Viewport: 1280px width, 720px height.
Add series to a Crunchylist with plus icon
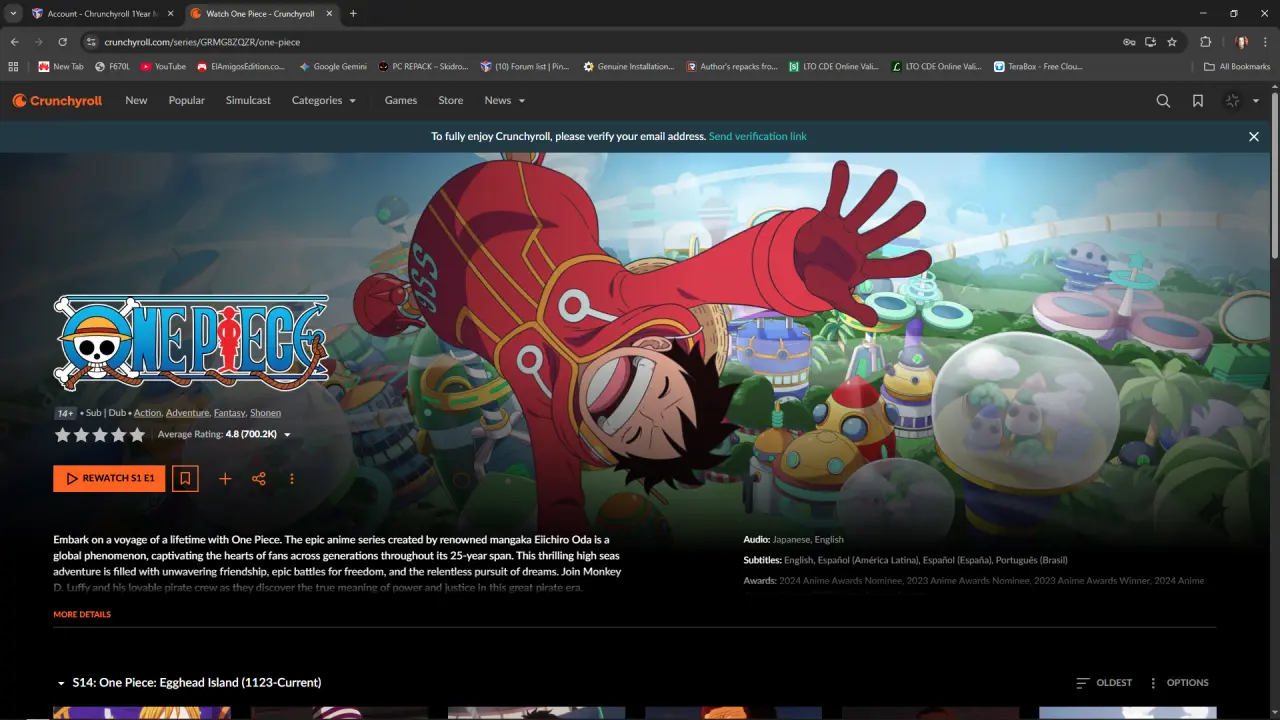click(225, 479)
